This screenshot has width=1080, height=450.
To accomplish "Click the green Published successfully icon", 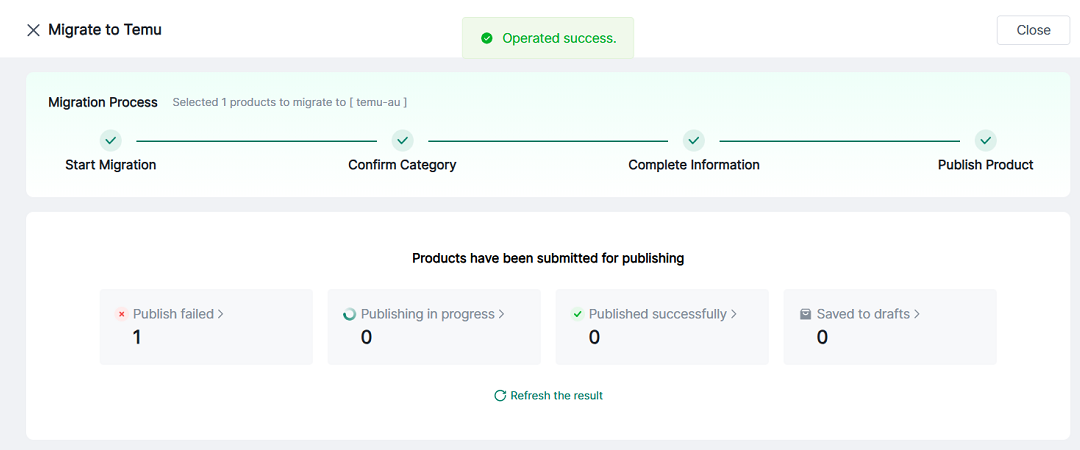I will [x=577, y=314].
